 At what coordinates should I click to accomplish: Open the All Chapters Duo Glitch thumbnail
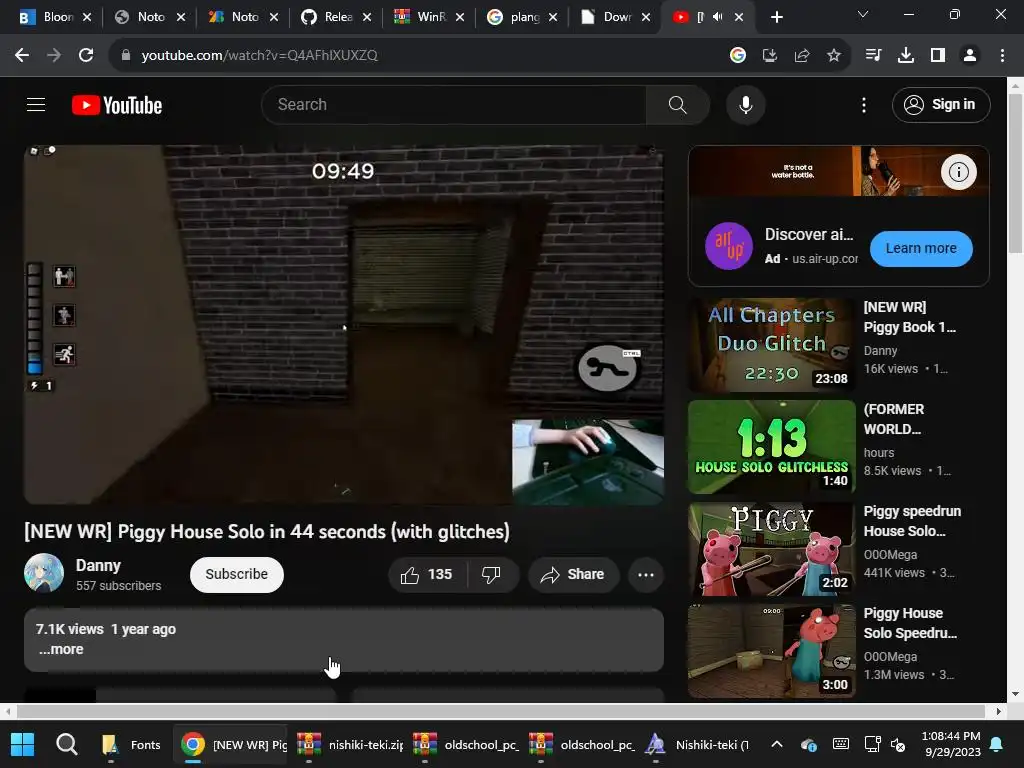coord(771,345)
